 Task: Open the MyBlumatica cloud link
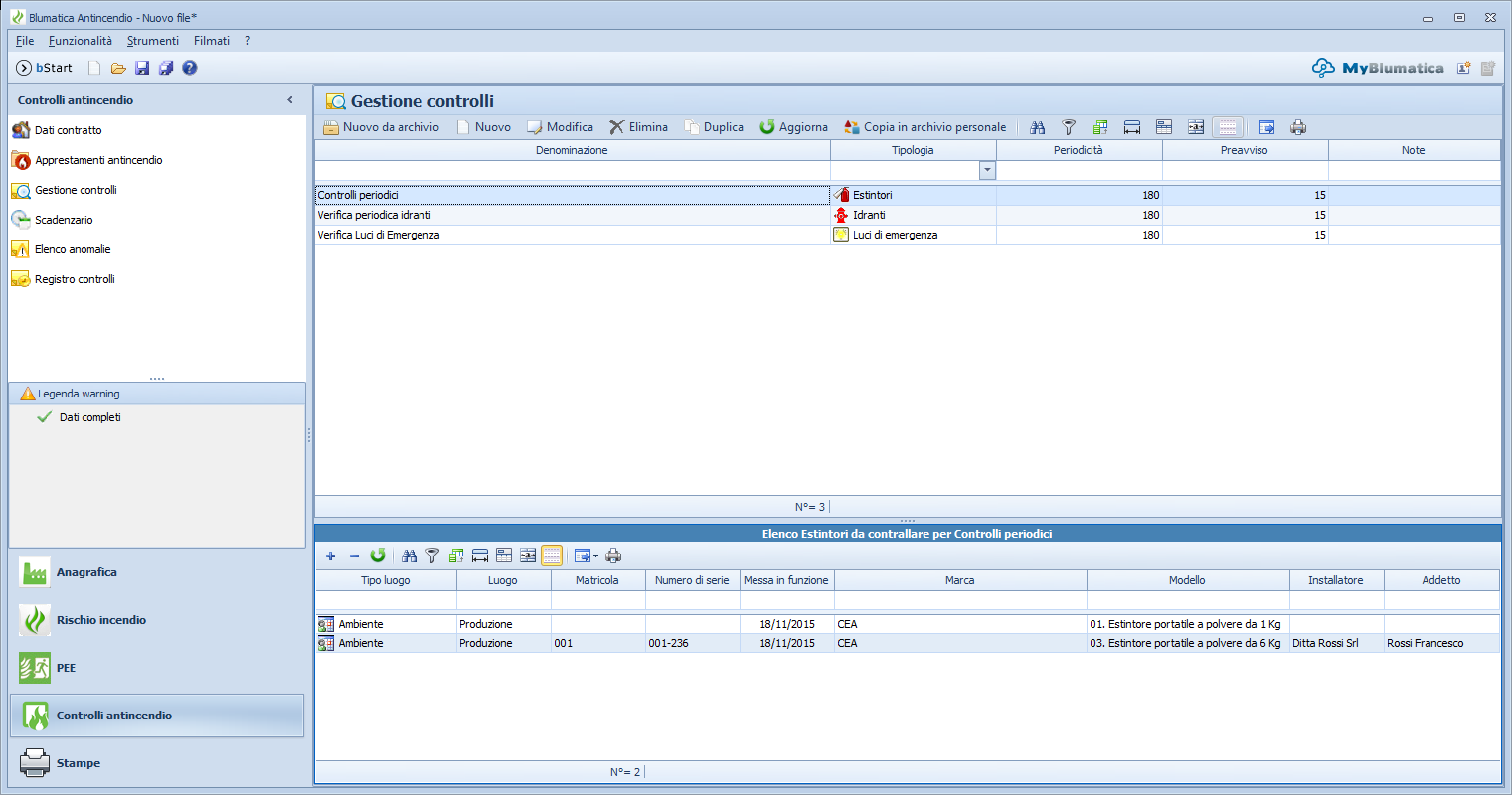[1378, 68]
